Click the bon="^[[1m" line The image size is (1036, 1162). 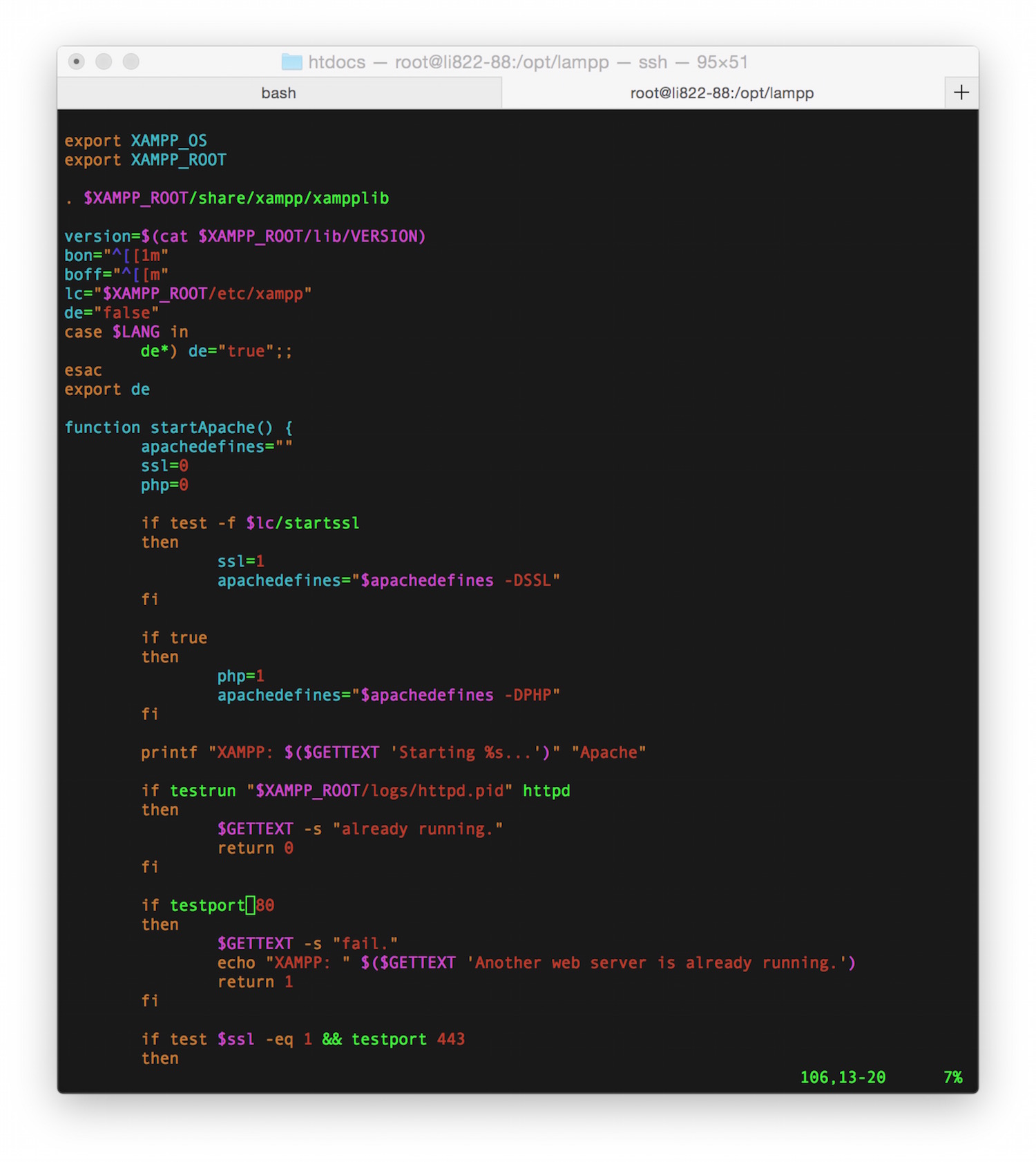116,256
